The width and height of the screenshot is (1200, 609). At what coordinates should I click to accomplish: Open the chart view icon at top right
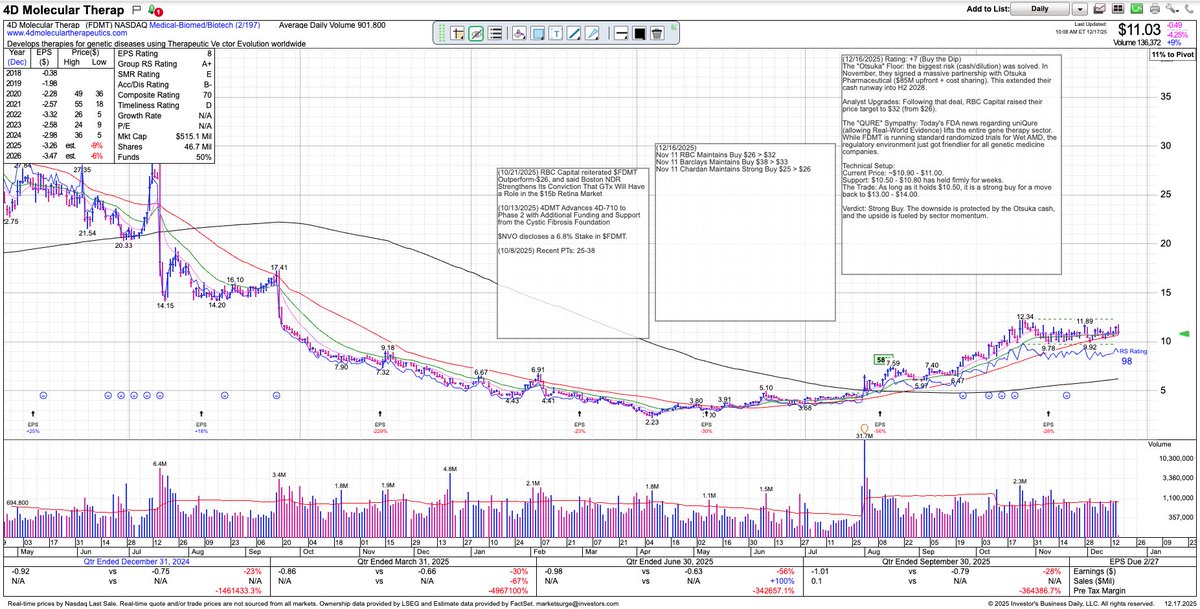[1099, 9]
